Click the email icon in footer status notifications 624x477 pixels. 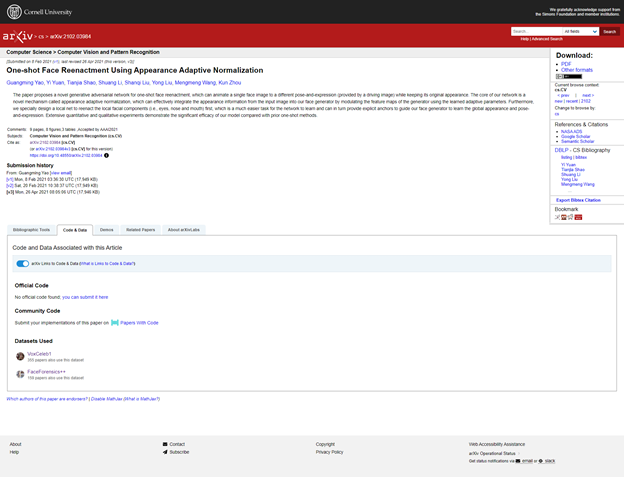coord(518,461)
